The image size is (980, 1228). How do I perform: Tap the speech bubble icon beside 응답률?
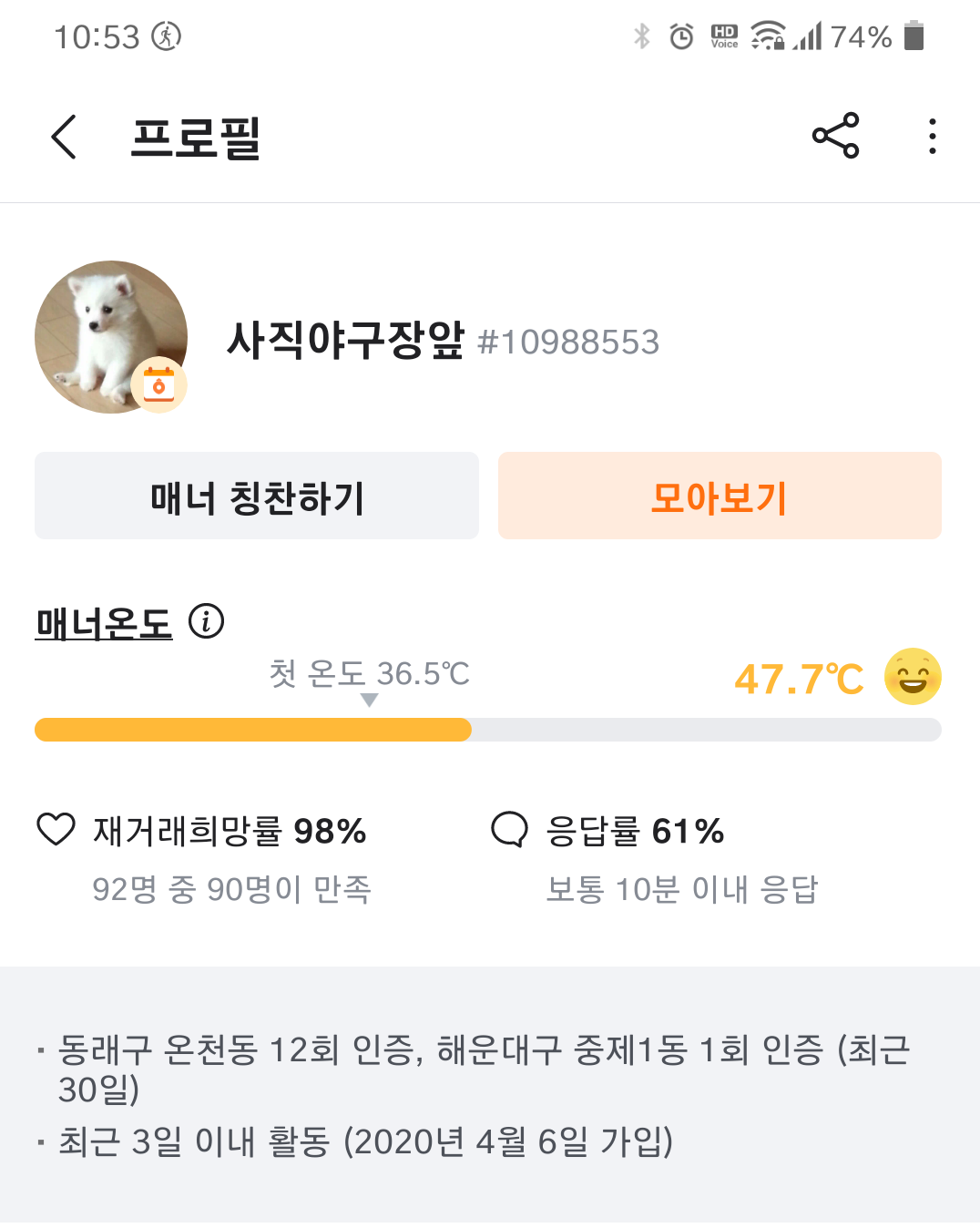click(509, 830)
